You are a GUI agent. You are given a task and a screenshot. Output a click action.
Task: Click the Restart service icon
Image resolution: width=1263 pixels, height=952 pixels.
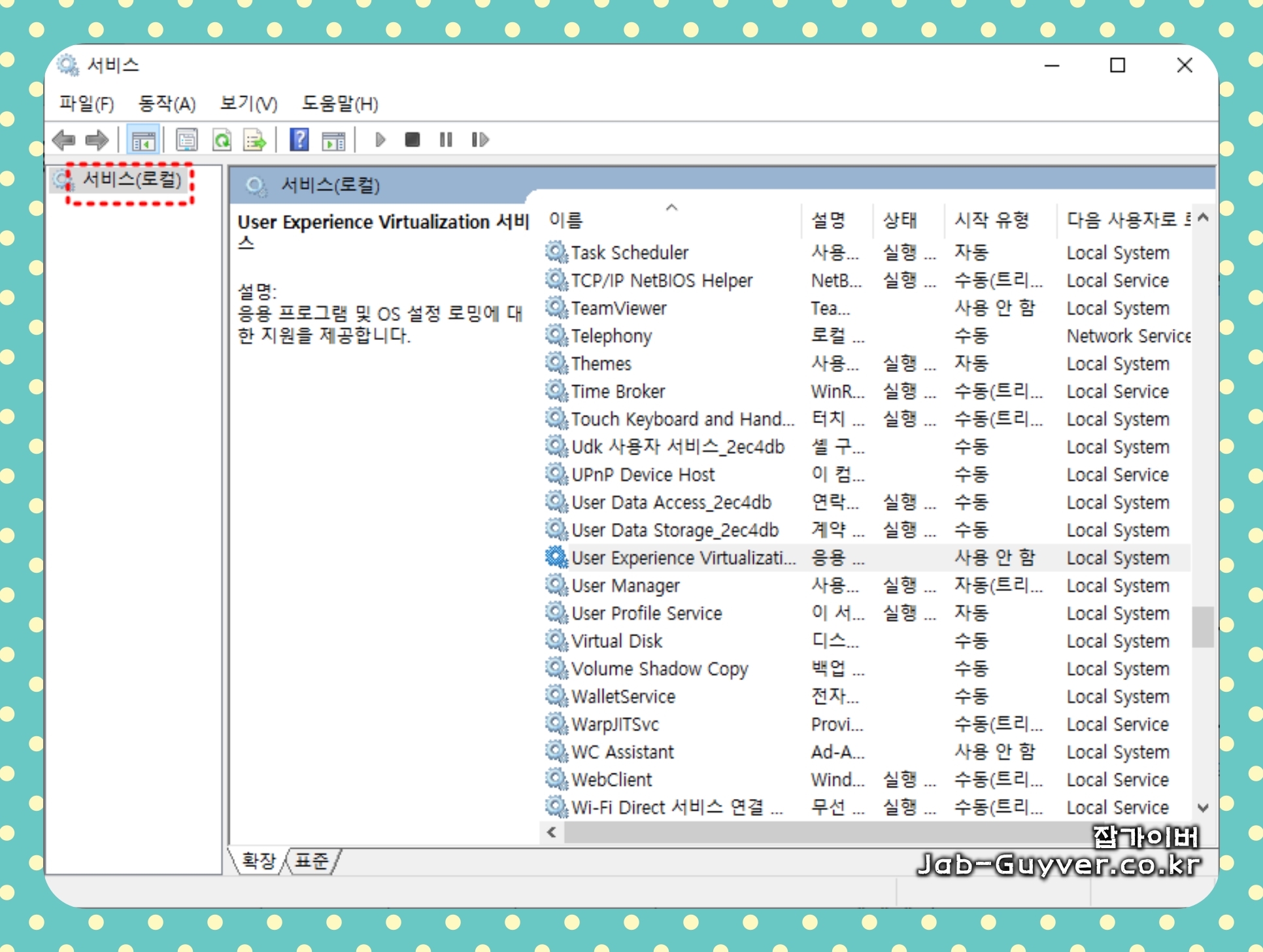coord(480,140)
